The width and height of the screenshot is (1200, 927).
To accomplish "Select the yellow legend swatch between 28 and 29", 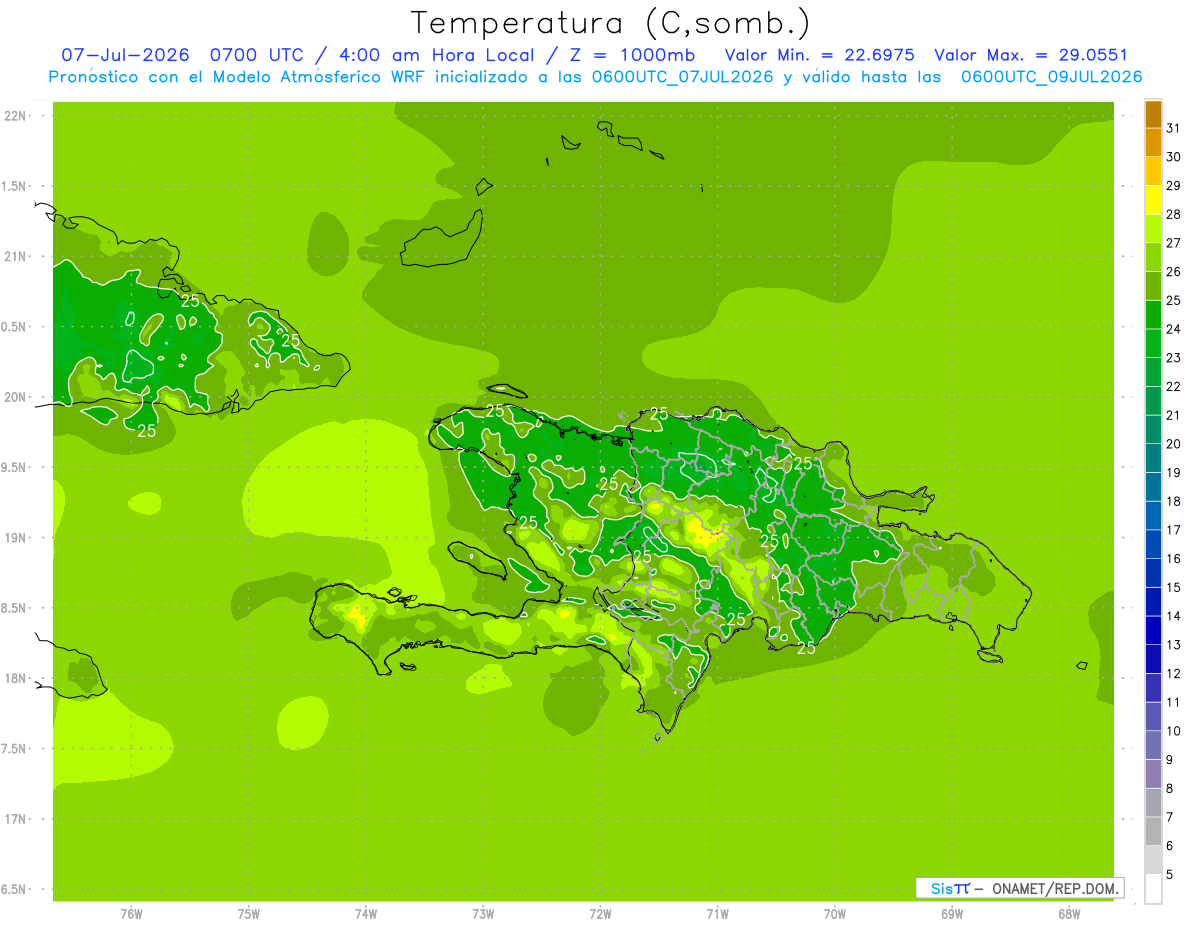I will click(x=1153, y=200).
